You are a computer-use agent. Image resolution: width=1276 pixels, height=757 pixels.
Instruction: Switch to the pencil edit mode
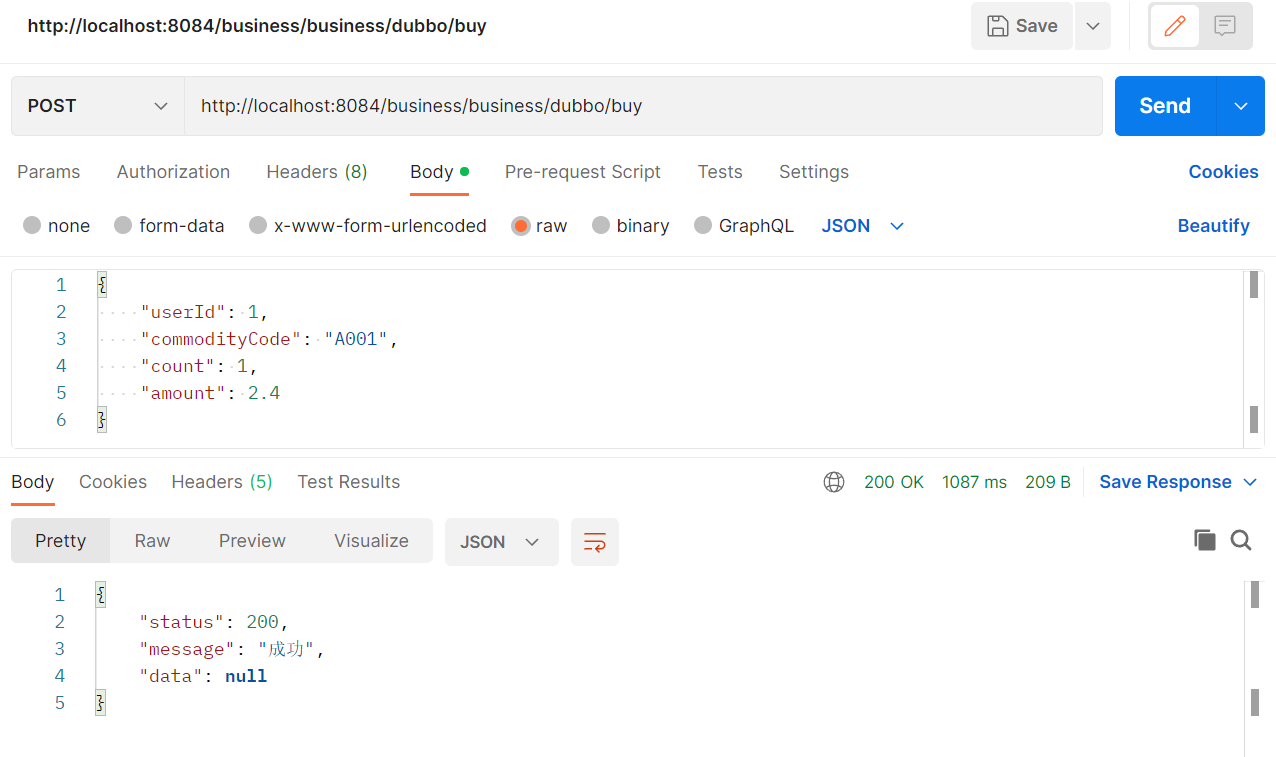(x=1175, y=26)
